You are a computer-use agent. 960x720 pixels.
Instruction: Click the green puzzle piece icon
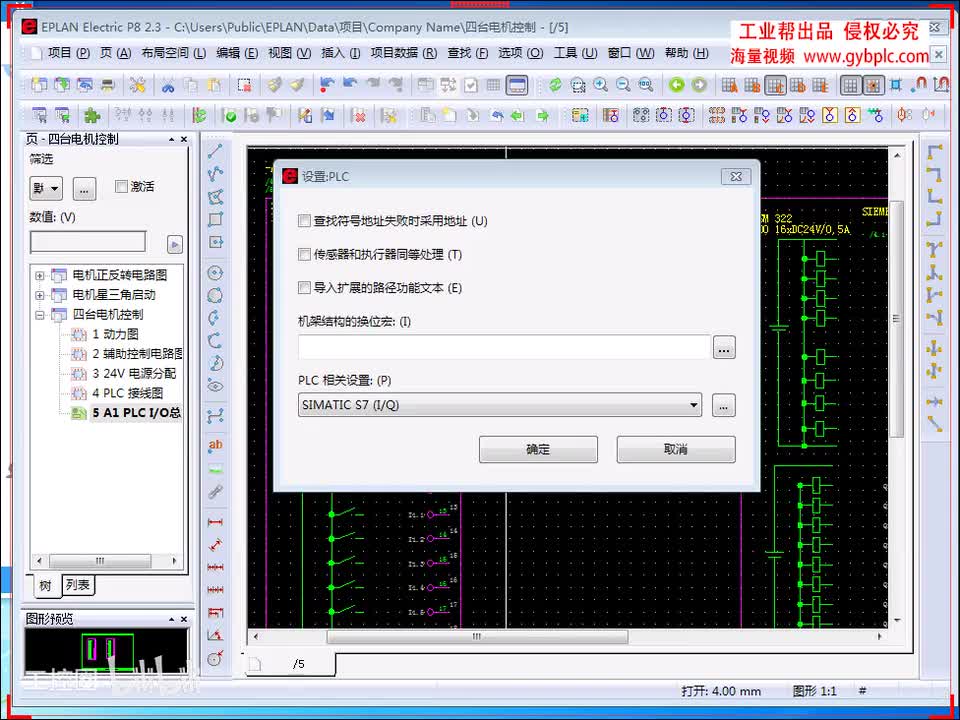tap(92, 115)
